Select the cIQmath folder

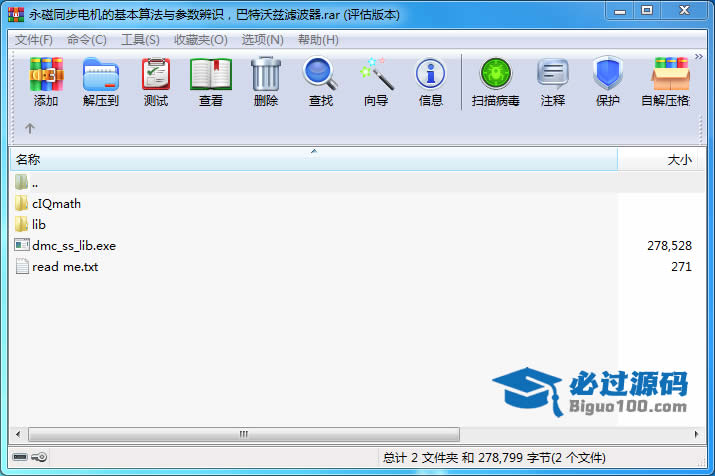click(x=56, y=204)
